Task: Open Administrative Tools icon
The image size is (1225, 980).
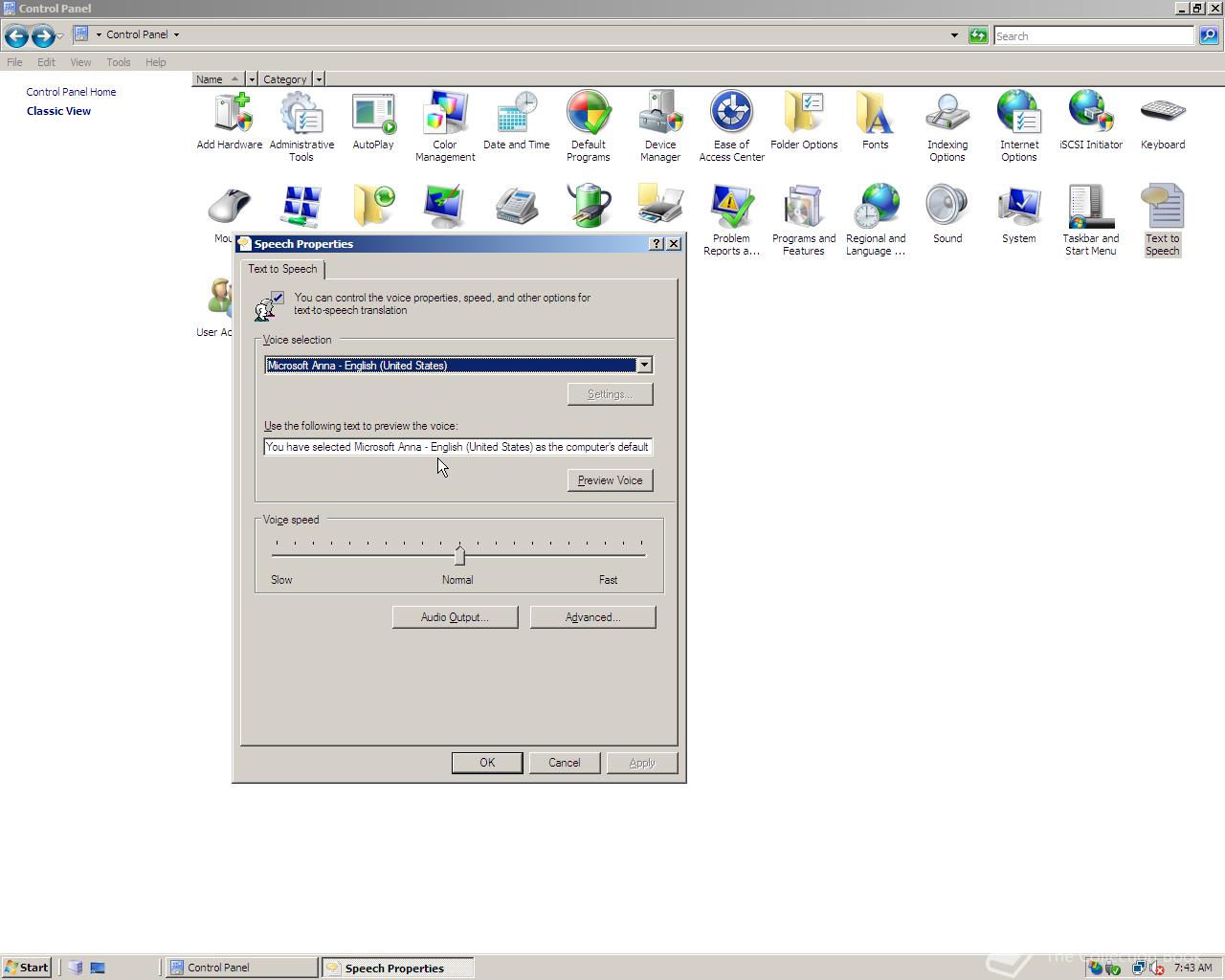Action: [x=301, y=126]
